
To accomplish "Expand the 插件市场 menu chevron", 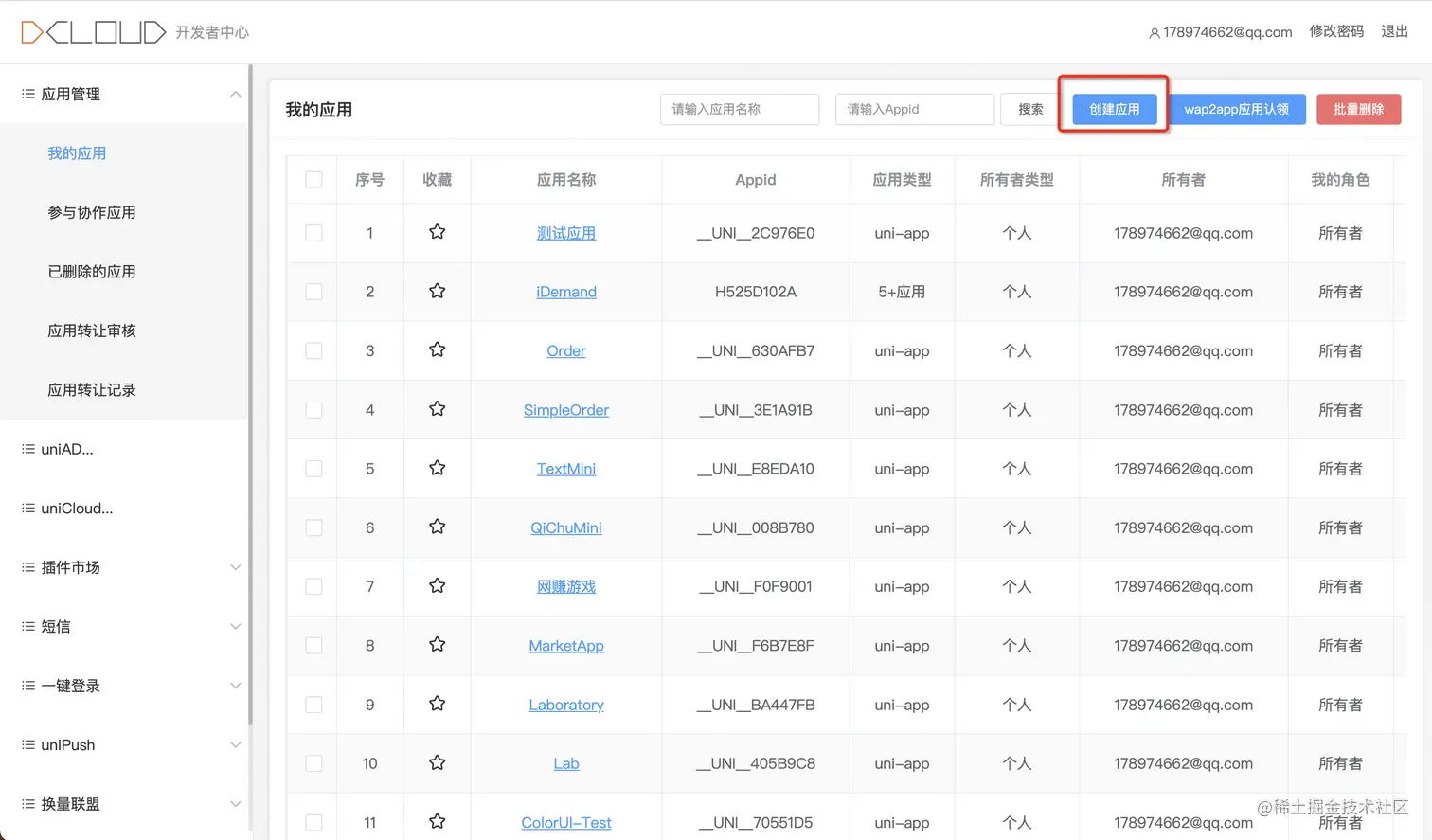I will [235, 567].
